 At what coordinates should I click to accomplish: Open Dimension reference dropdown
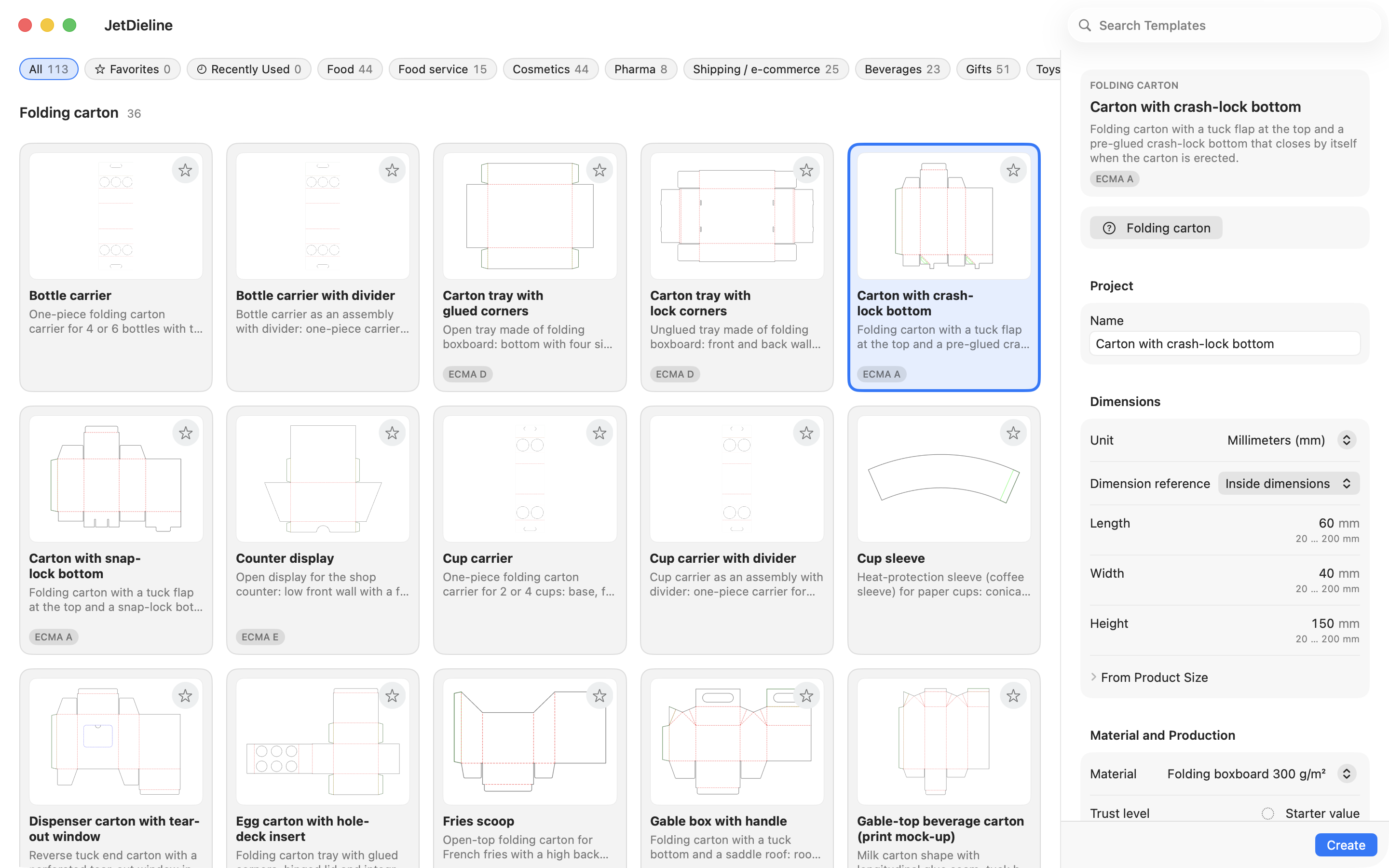point(1289,483)
